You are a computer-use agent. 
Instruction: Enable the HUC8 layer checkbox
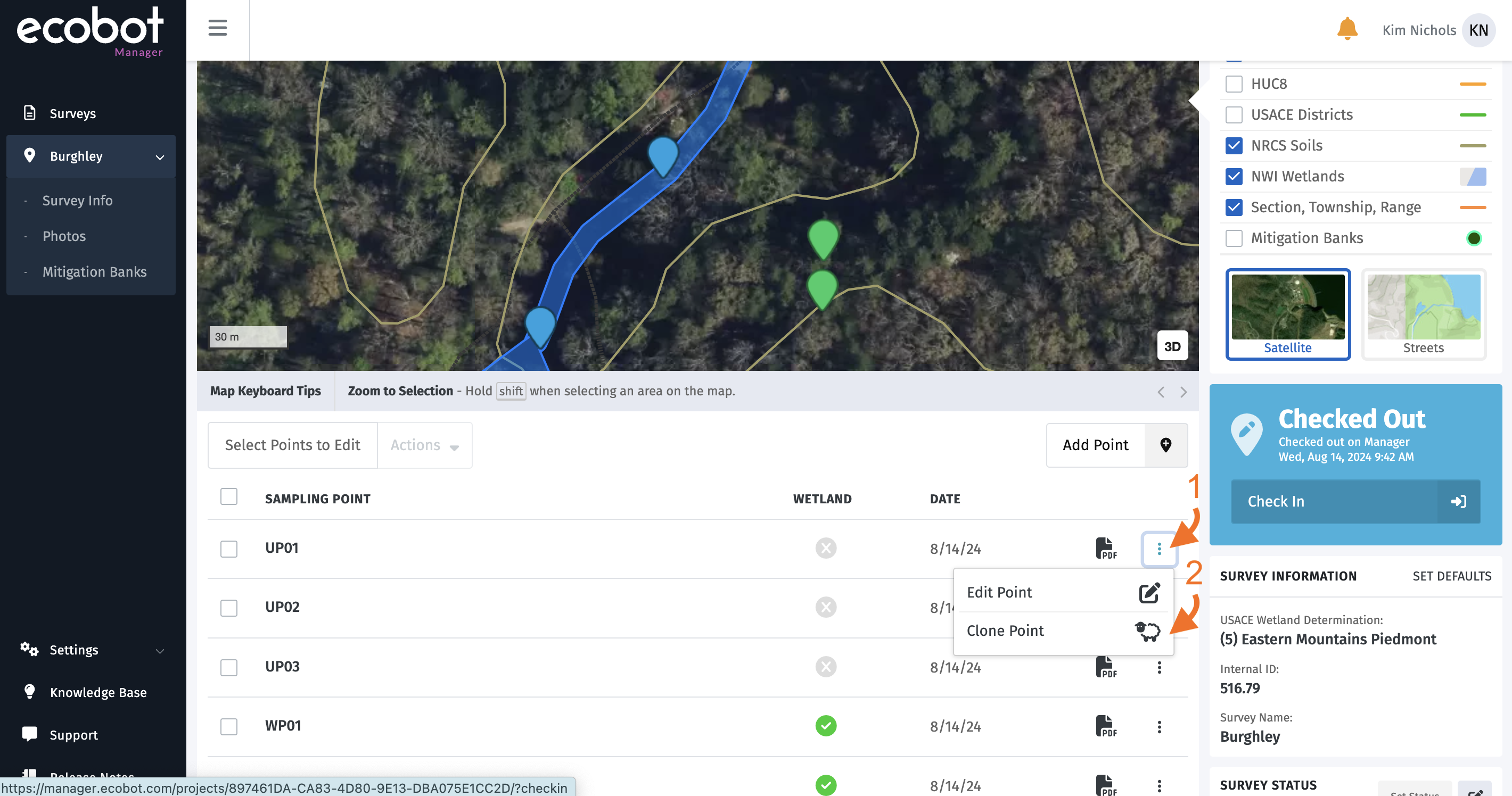click(x=1234, y=84)
